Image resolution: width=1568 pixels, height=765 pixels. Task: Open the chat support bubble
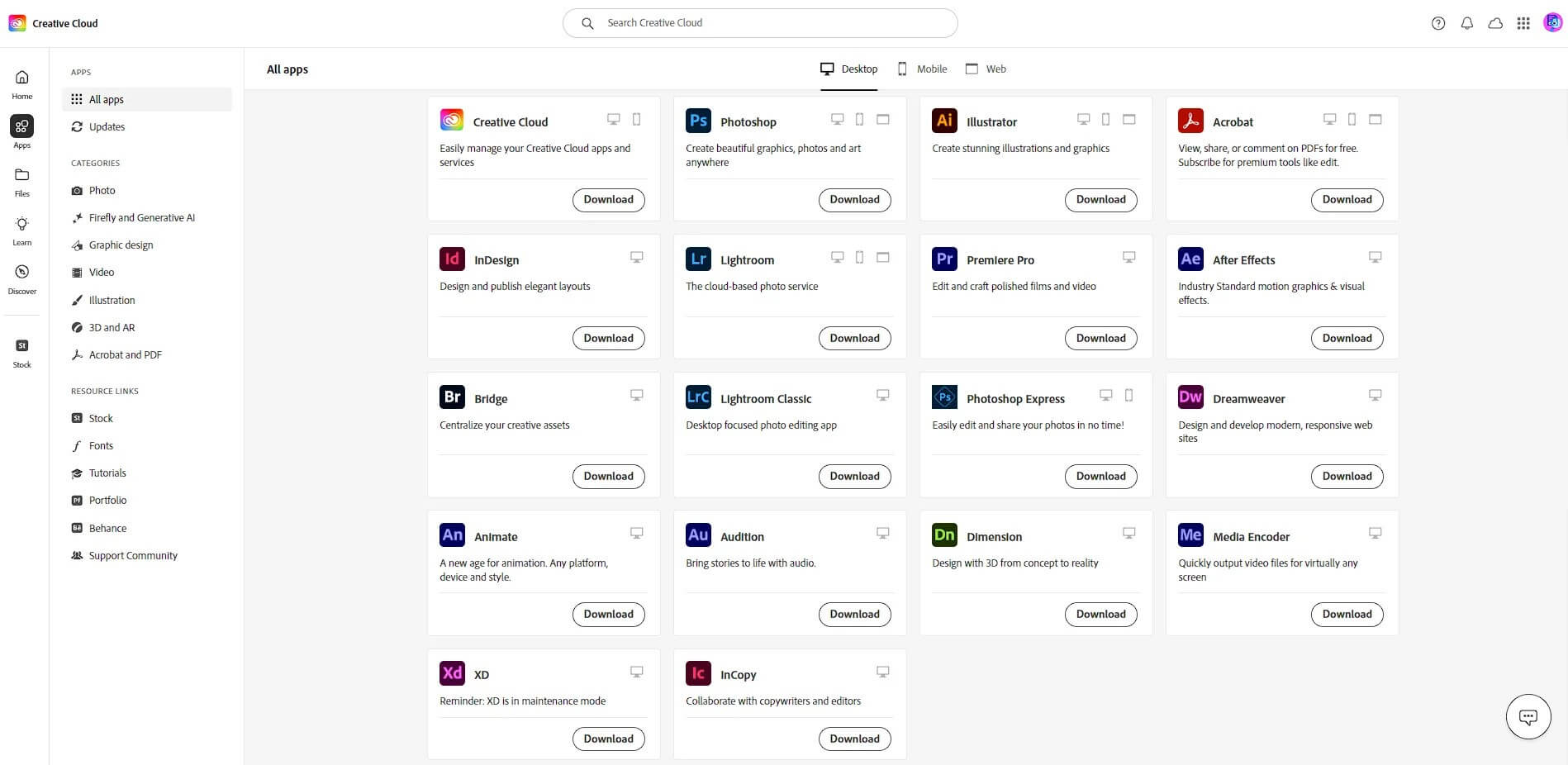(1528, 716)
